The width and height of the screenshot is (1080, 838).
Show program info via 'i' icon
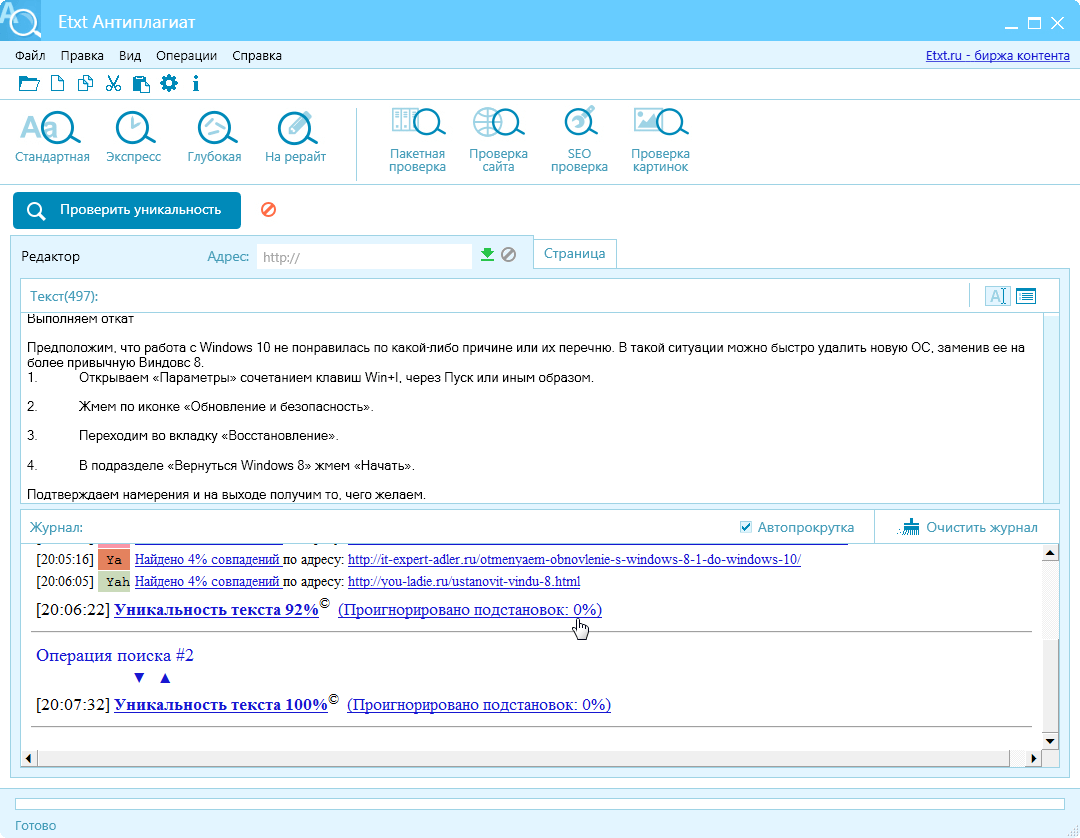point(196,84)
